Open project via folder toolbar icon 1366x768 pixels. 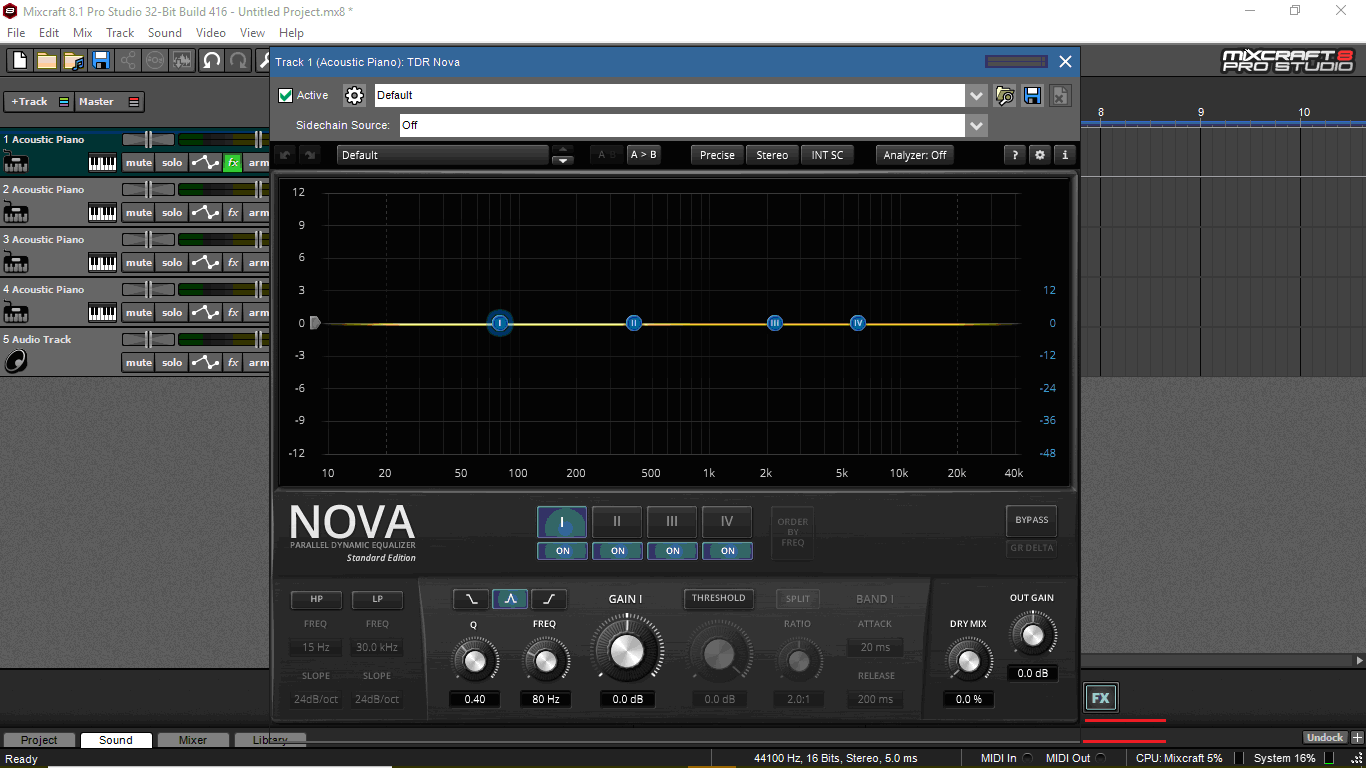point(46,61)
